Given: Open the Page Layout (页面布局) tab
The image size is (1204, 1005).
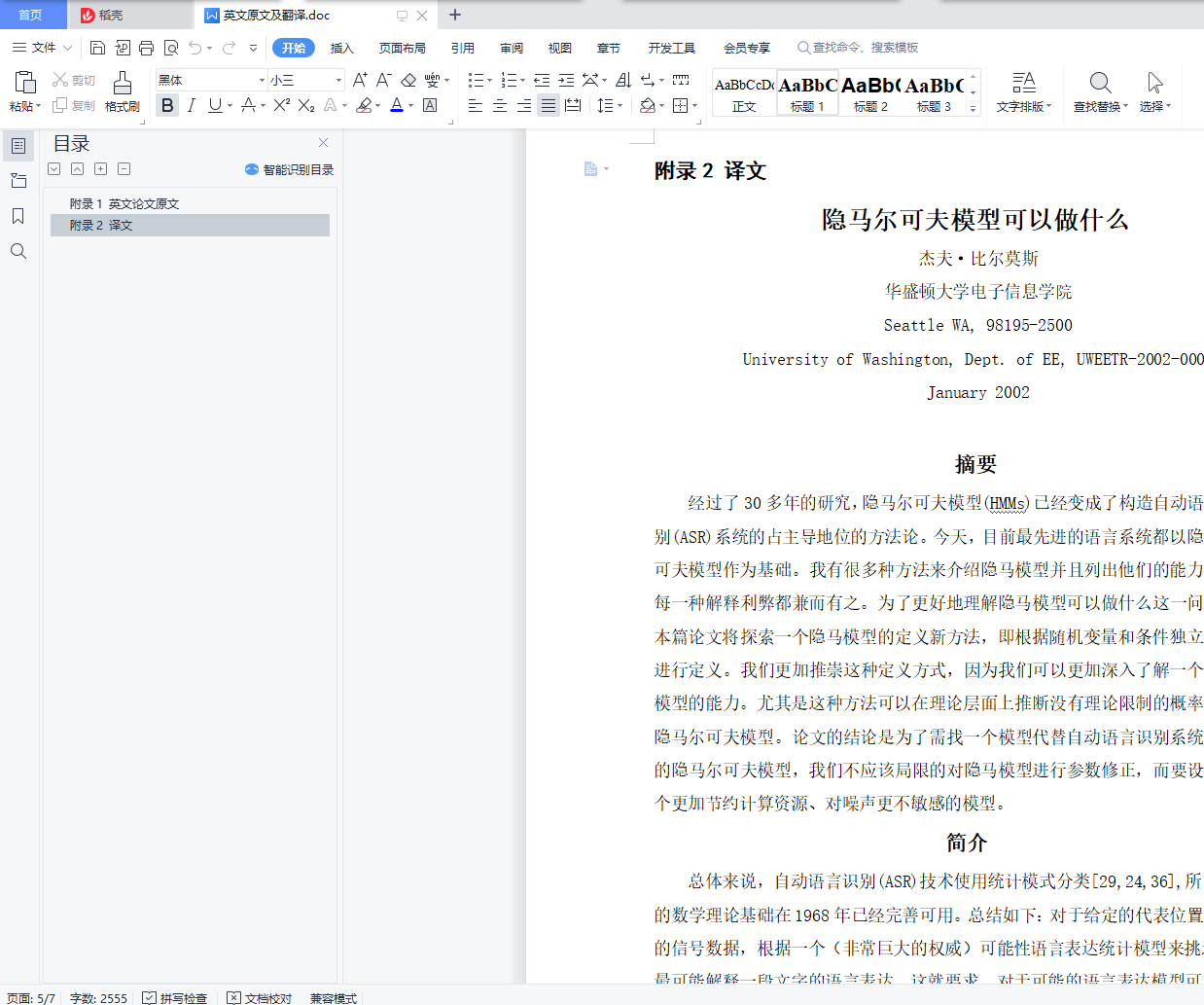Looking at the screenshot, I should [403, 48].
